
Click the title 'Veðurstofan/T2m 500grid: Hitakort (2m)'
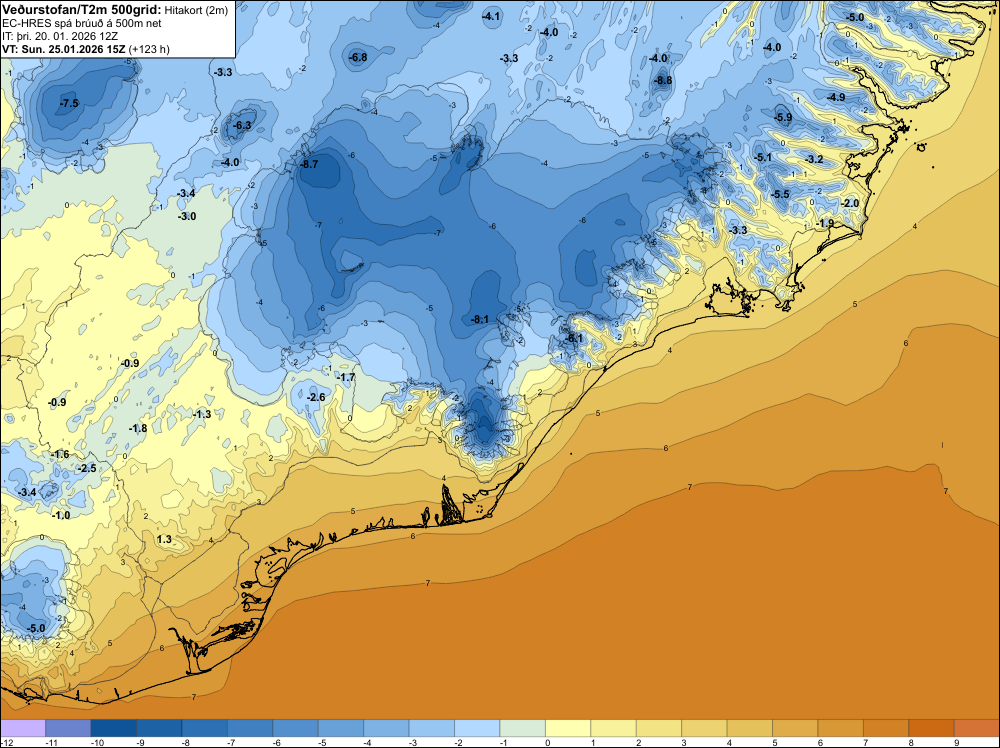tap(115, 9)
